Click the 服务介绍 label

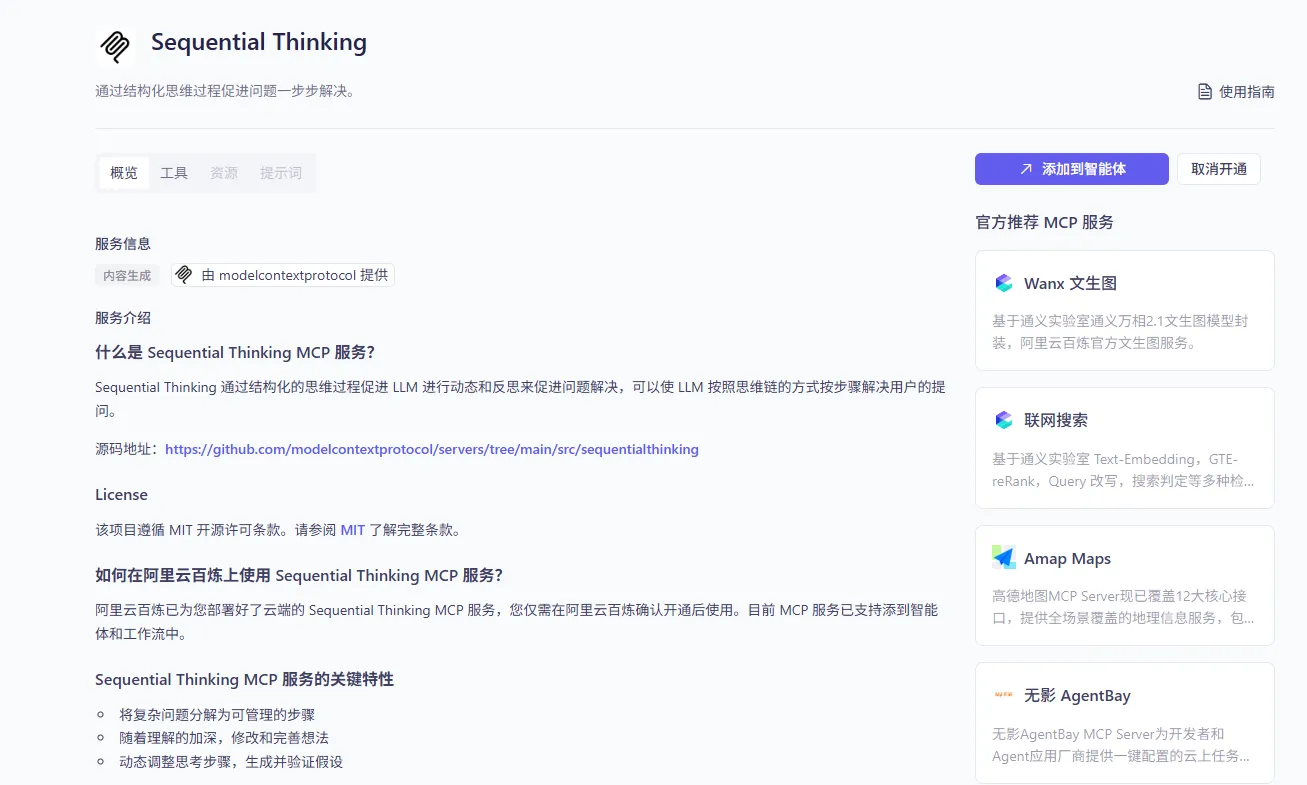pyautogui.click(x=123, y=318)
